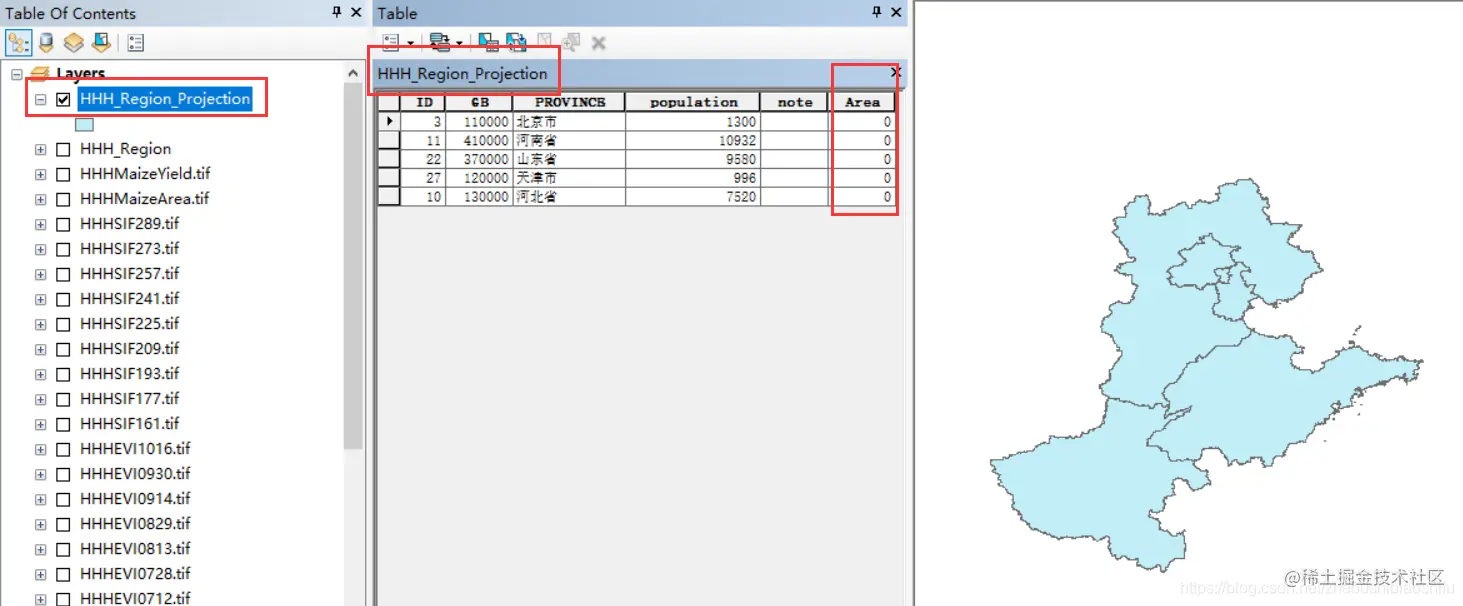Select HHHEVI0914.tif layer name

point(135,499)
